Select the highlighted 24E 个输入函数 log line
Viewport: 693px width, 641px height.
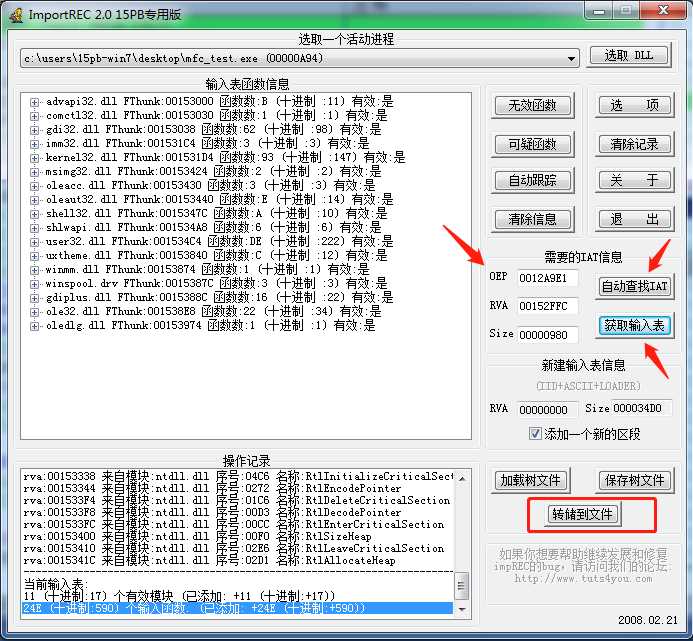click(238, 608)
